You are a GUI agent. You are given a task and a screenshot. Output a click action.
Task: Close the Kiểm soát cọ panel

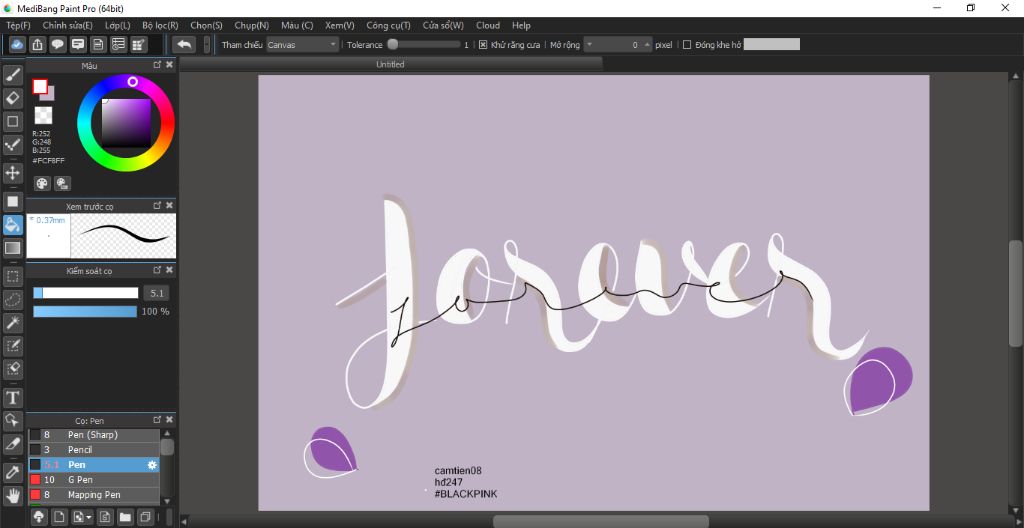(x=169, y=269)
